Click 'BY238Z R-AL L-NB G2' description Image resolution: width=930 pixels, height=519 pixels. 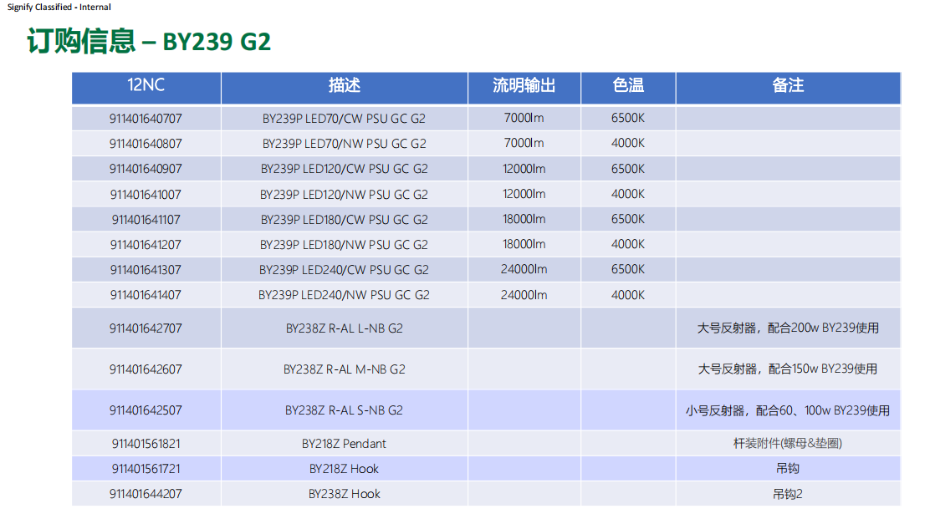(344, 328)
